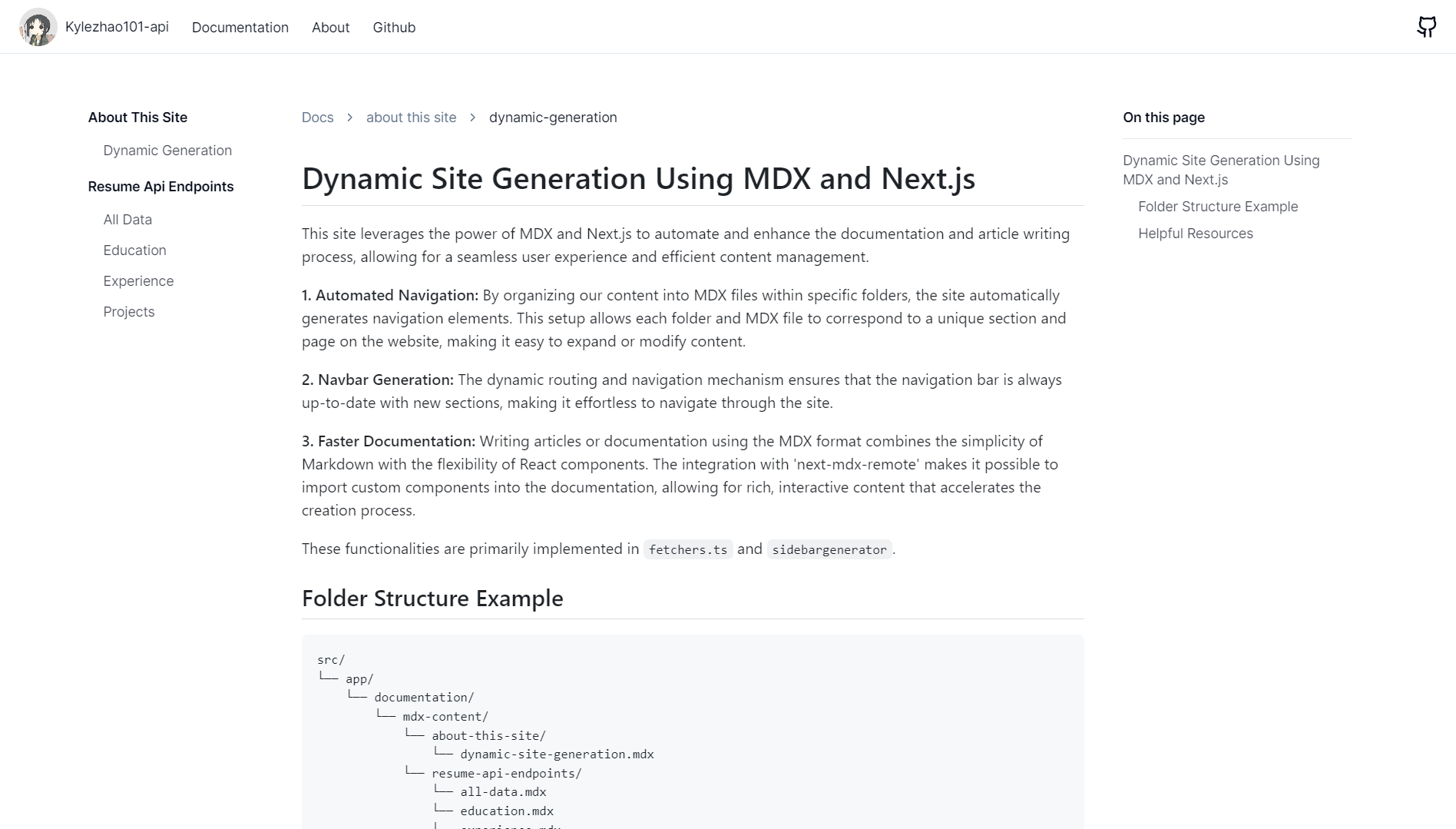Open All Data sidebar page
Viewport: 1456px width, 829px height.
[x=127, y=220]
